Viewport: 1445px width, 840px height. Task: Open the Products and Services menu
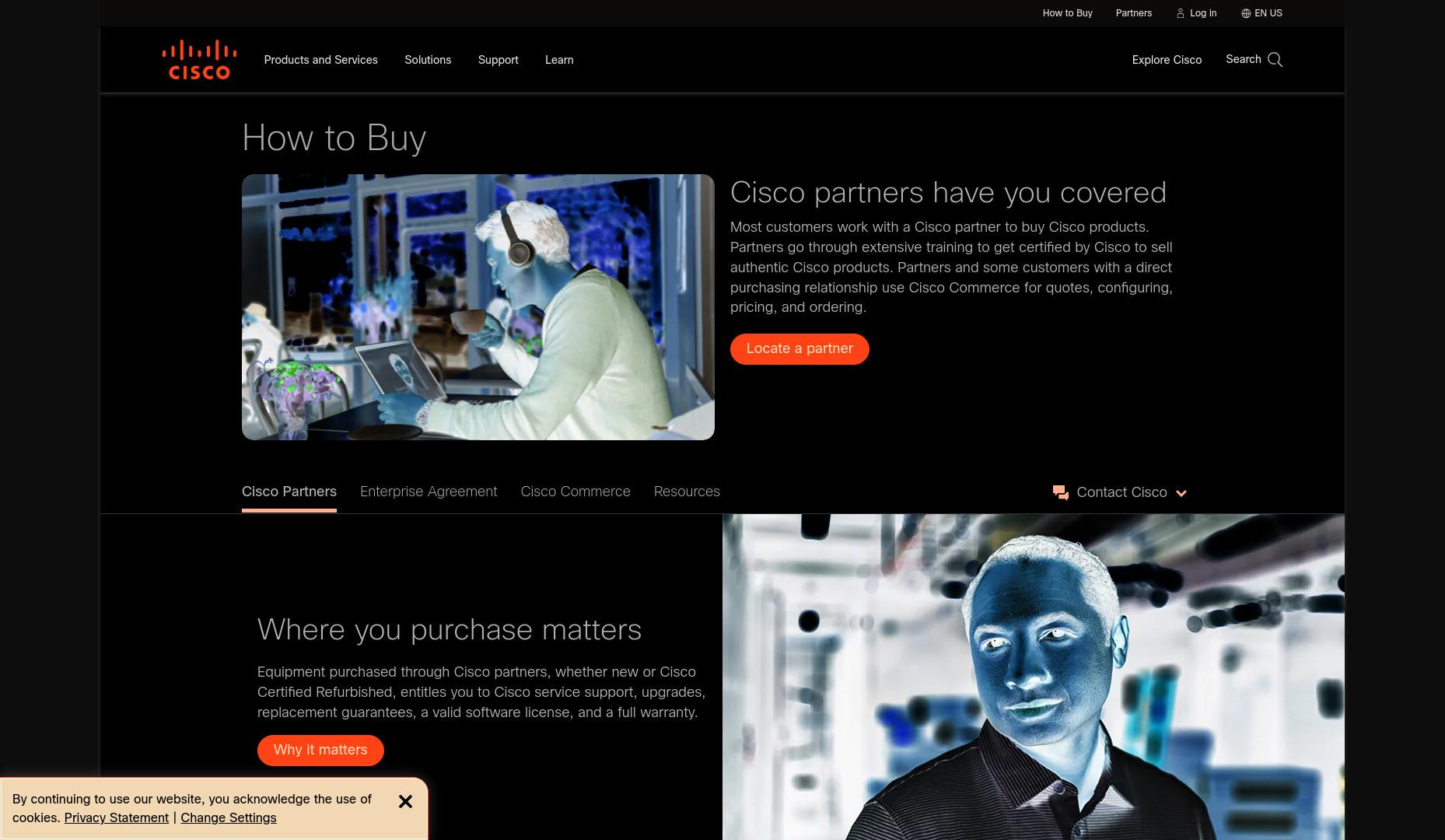[320, 60]
